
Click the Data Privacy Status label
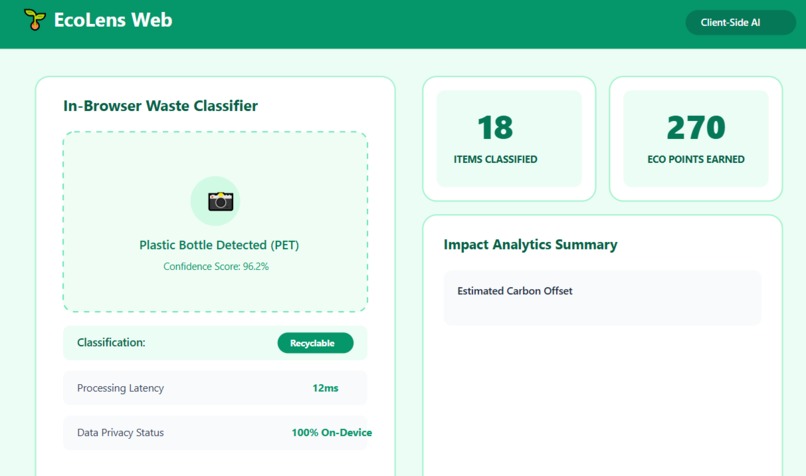120,433
